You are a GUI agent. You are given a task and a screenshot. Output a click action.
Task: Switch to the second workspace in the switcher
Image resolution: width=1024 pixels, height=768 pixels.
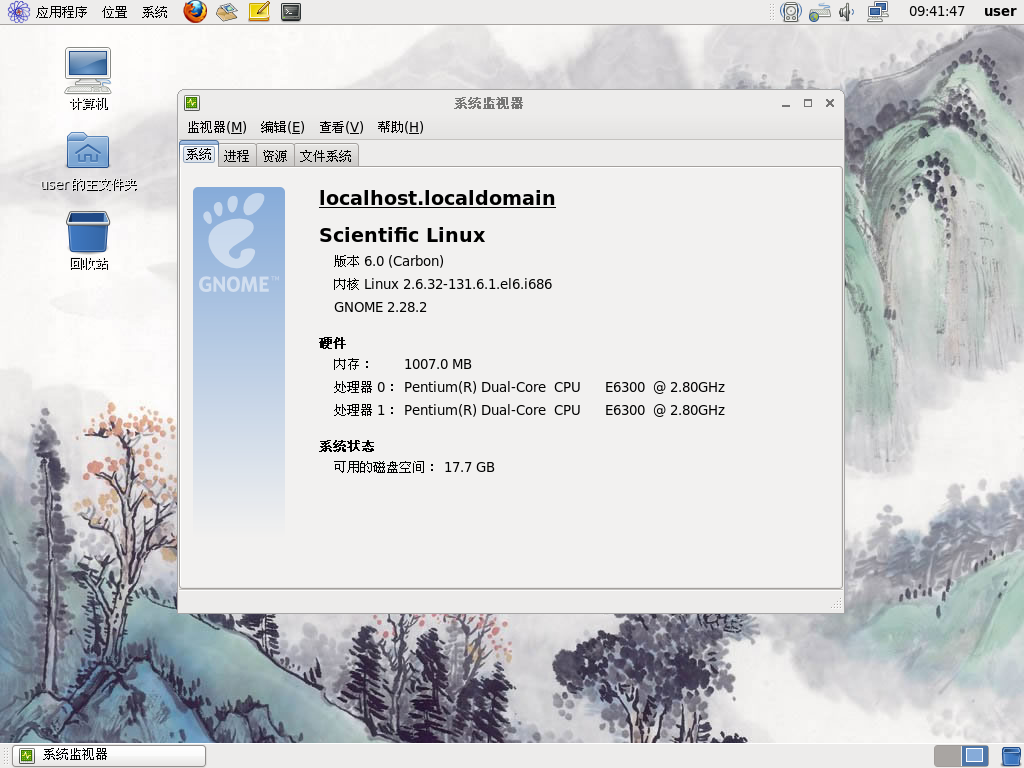pos(974,756)
